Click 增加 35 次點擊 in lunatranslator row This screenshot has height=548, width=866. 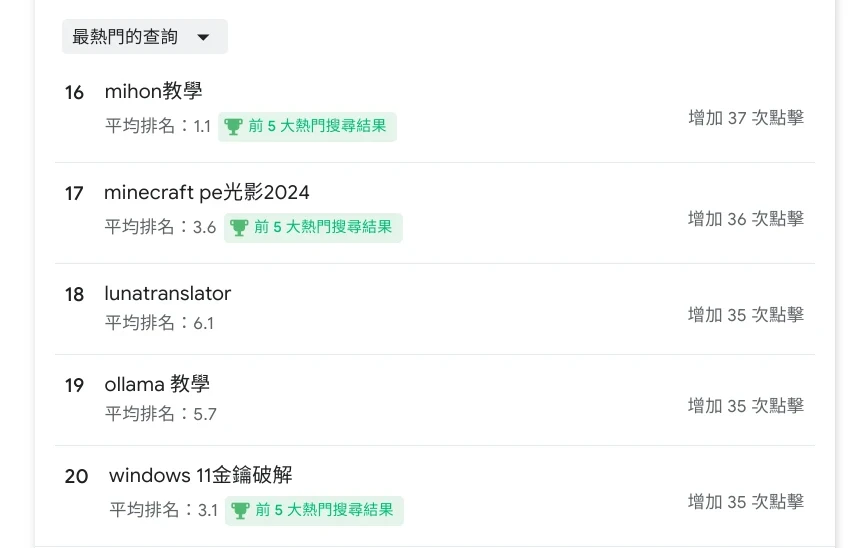(x=745, y=315)
